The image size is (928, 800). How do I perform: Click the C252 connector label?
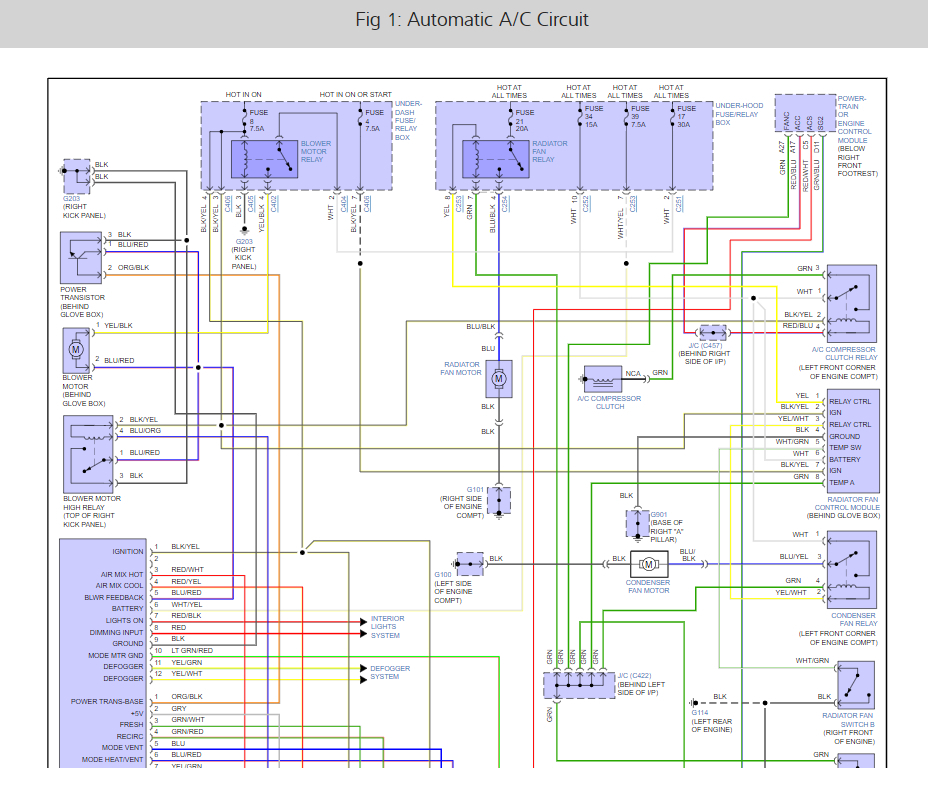tap(586, 204)
